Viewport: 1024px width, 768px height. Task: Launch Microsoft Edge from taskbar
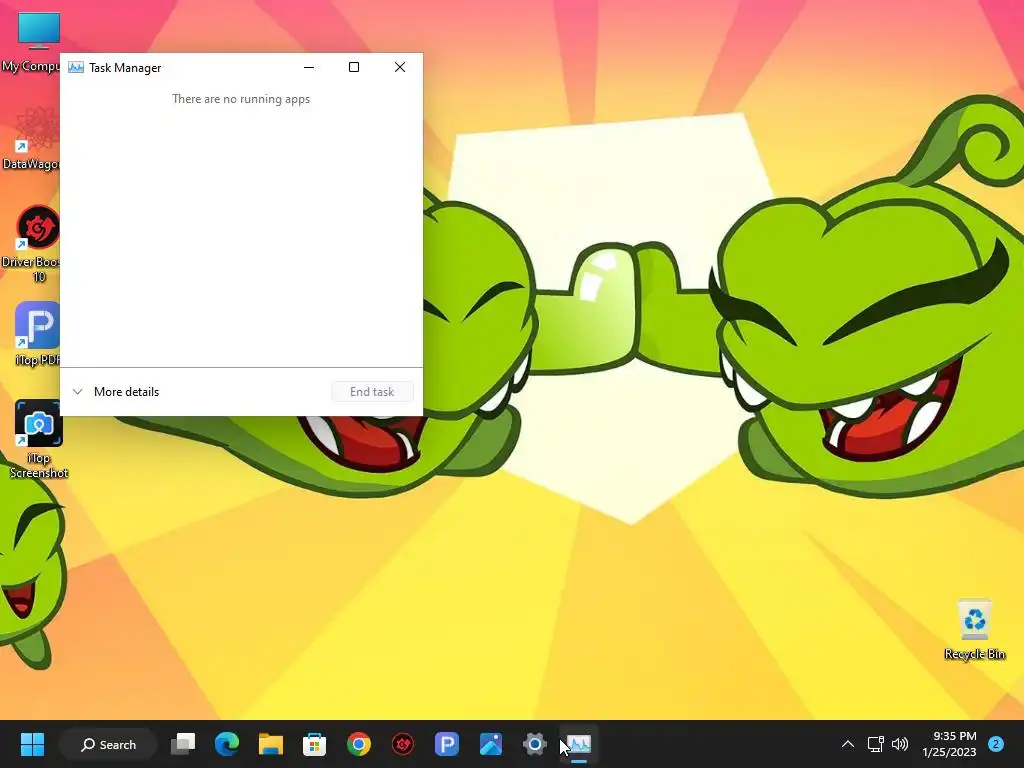click(x=227, y=744)
